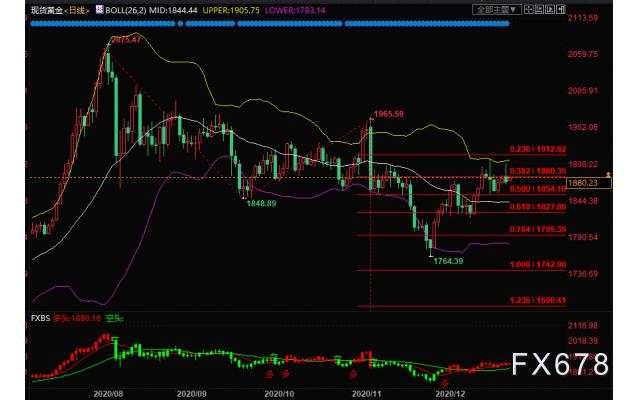Image resolution: width=640 pixels, height=400 pixels.
Task: Click the 日线 period selector
Action: (76, 10)
